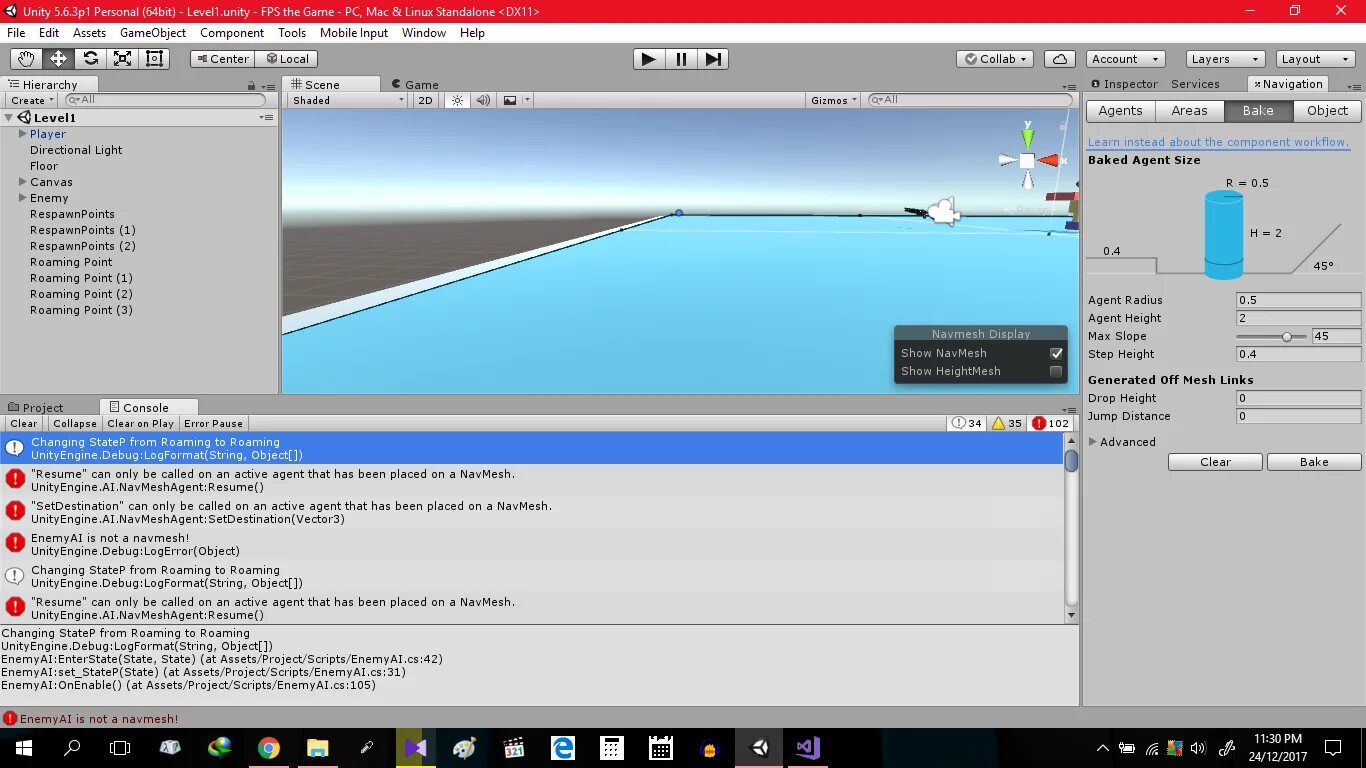Select the Scale tool

click(123, 59)
